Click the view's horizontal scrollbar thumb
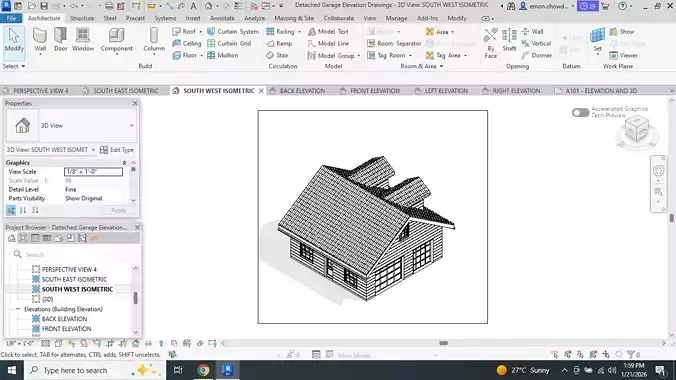 click(x=443, y=343)
